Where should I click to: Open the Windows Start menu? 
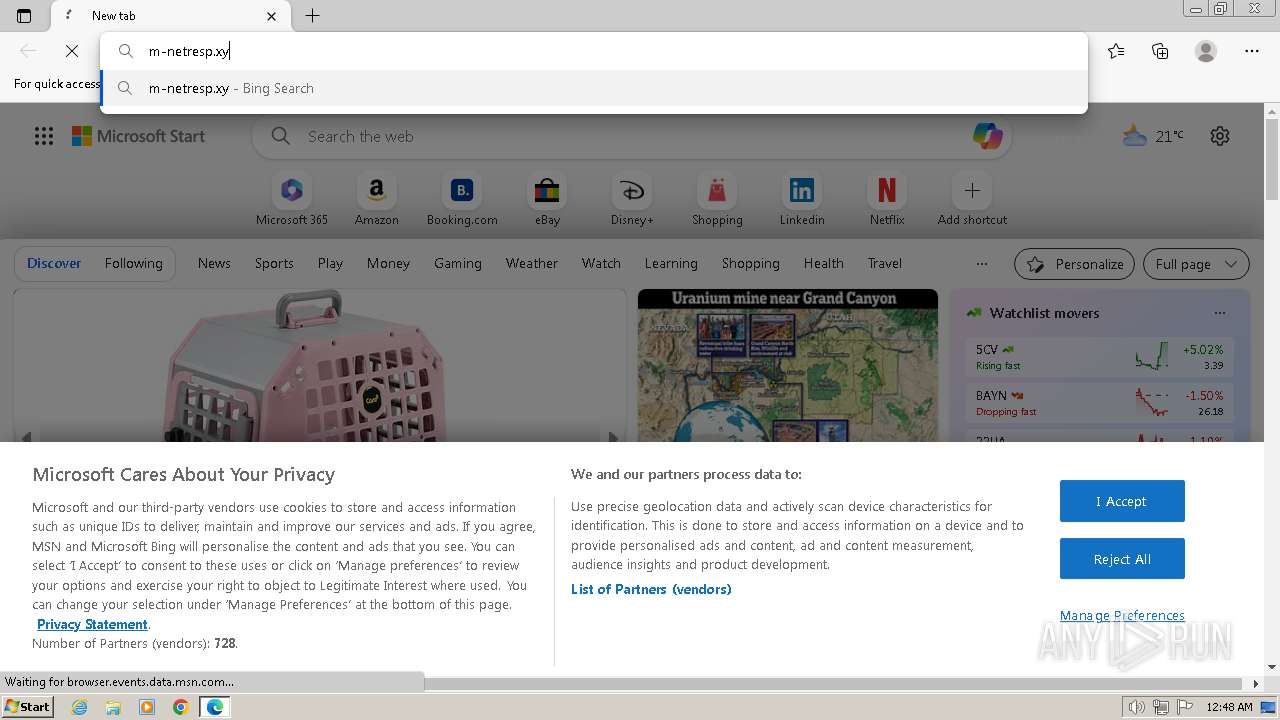click(x=28, y=707)
